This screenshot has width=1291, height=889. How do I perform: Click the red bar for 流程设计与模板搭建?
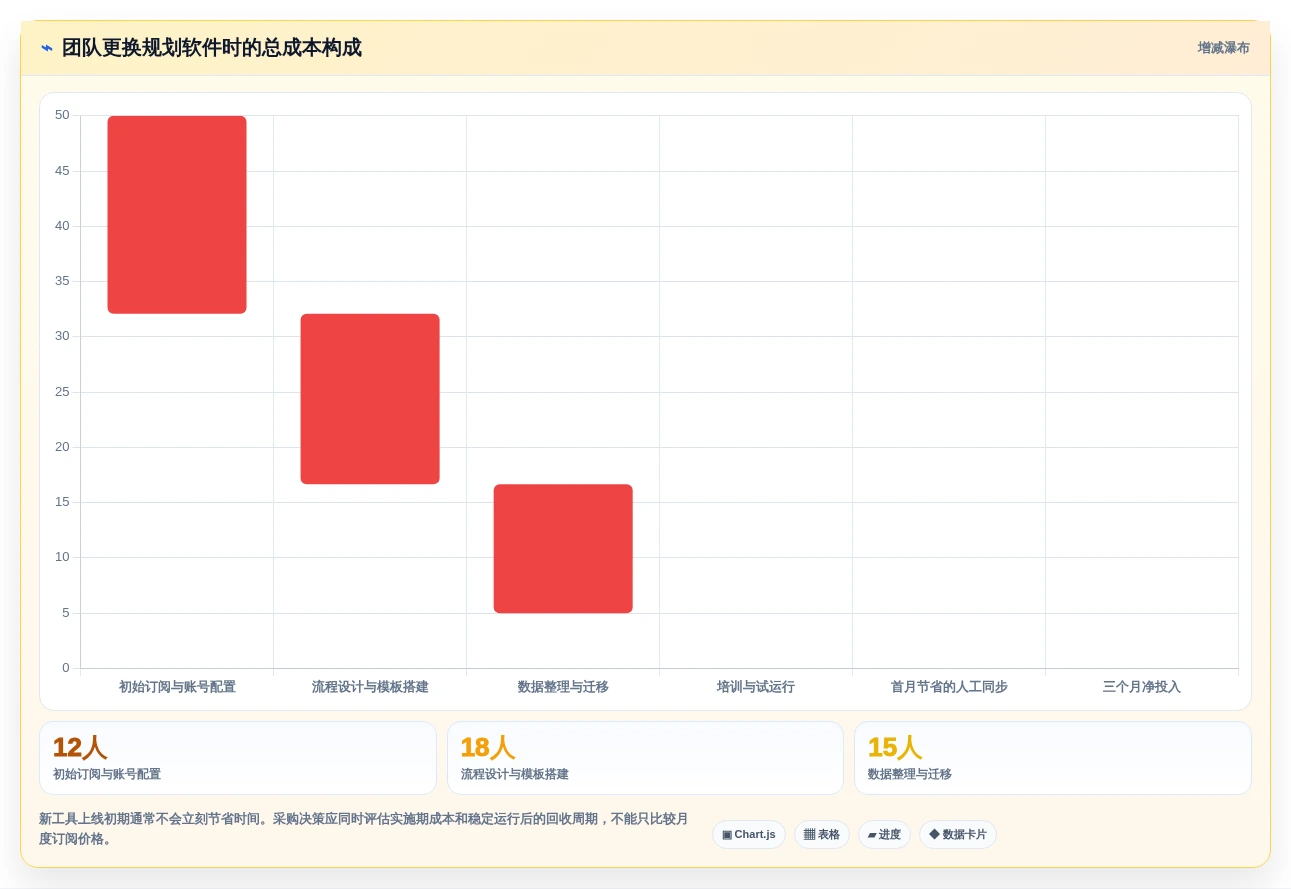point(370,399)
